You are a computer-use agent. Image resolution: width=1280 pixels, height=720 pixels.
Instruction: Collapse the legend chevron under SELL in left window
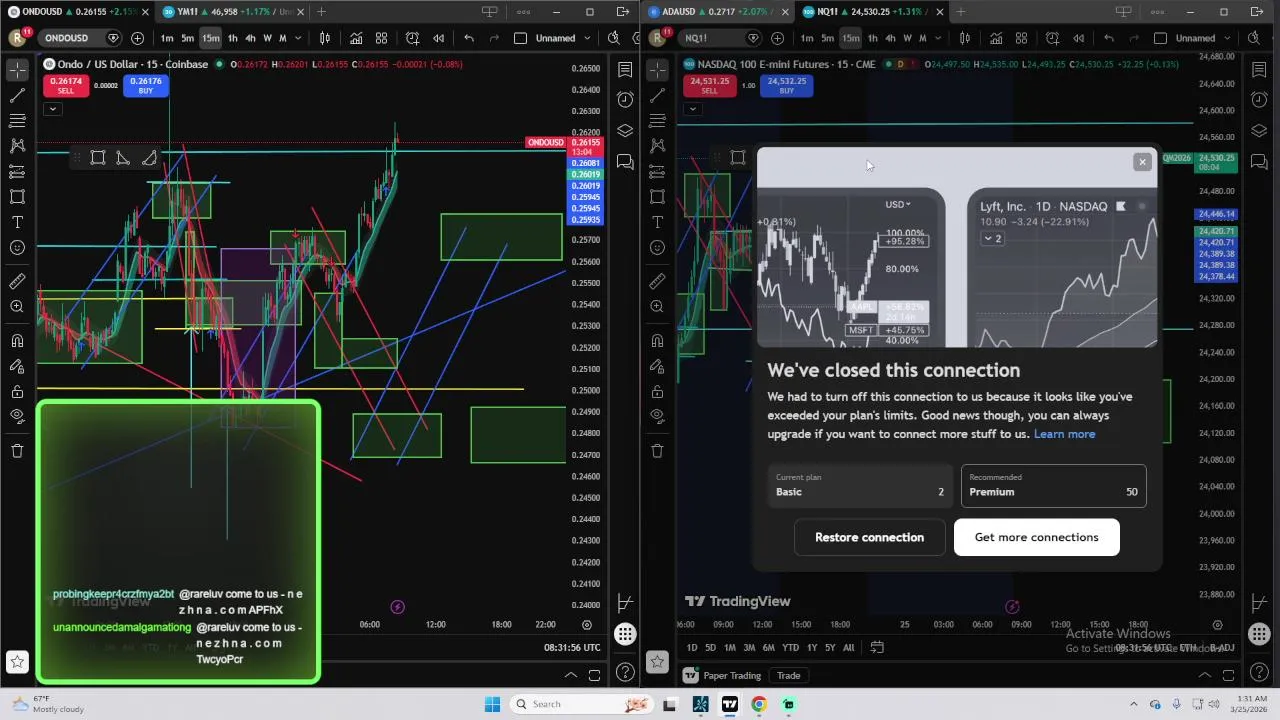pyautogui.click(x=52, y=108)
